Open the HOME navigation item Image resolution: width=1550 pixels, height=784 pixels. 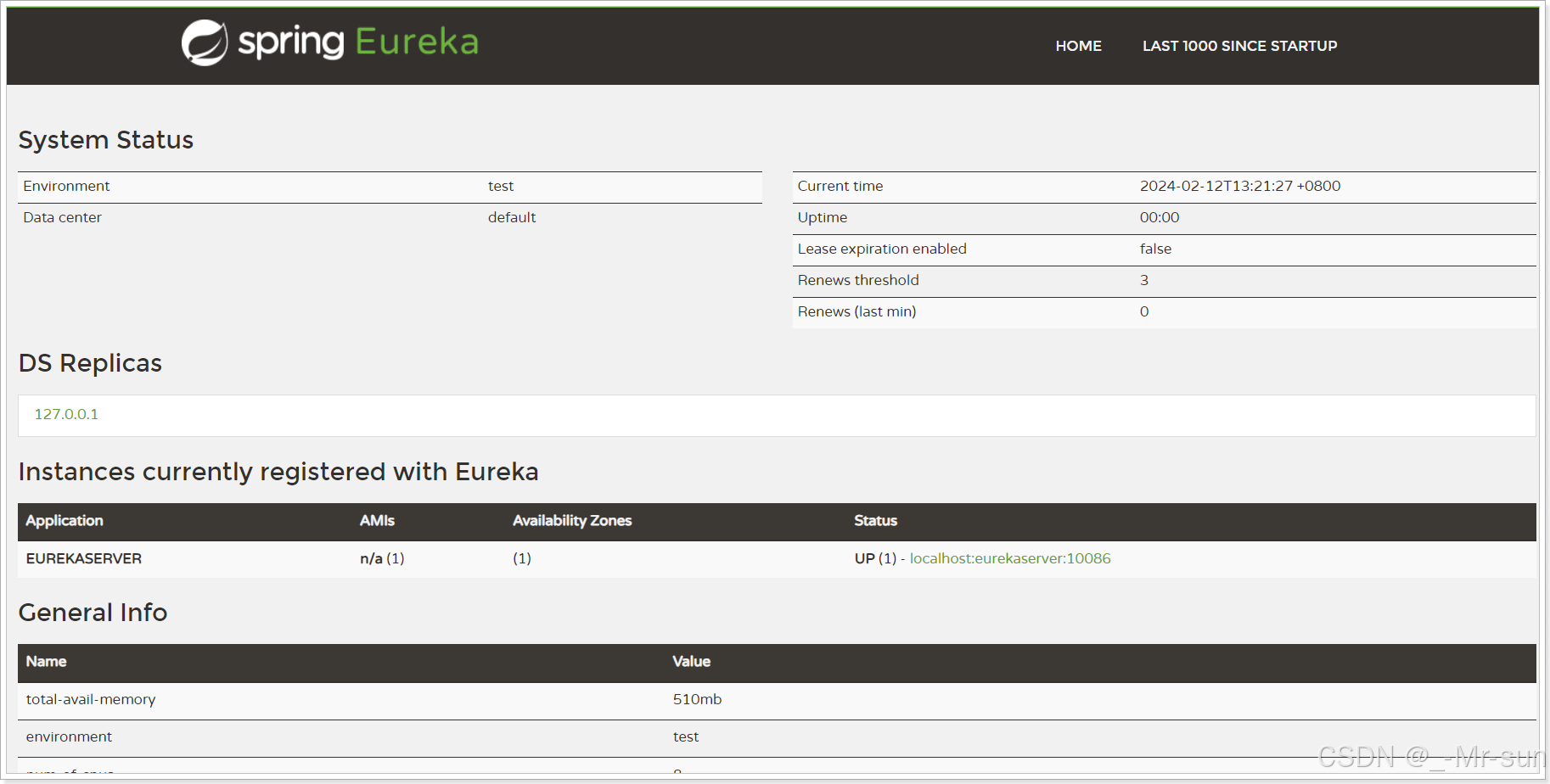1078,46
